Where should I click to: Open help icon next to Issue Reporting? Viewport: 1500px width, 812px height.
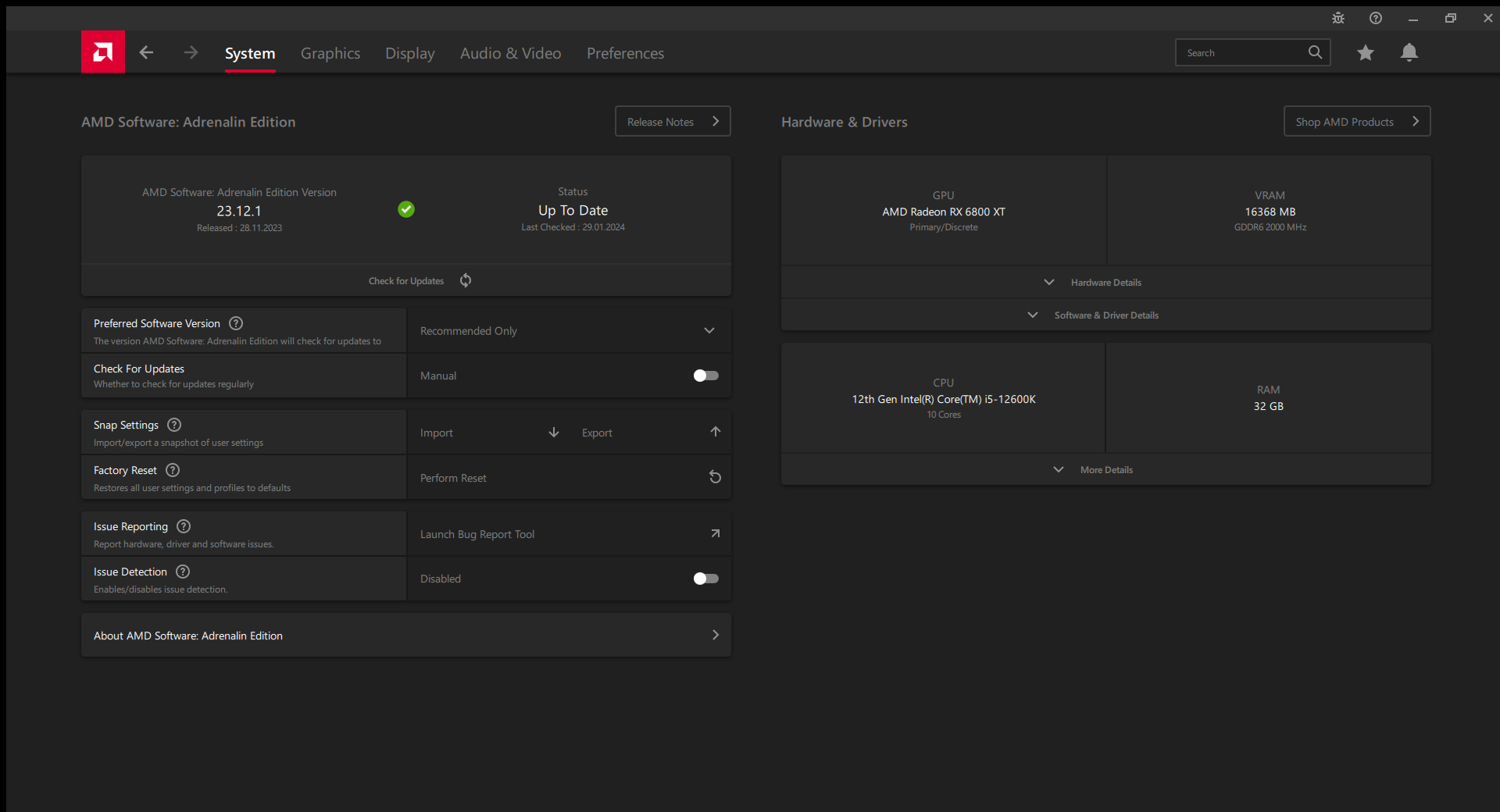[x=184, y=526]
